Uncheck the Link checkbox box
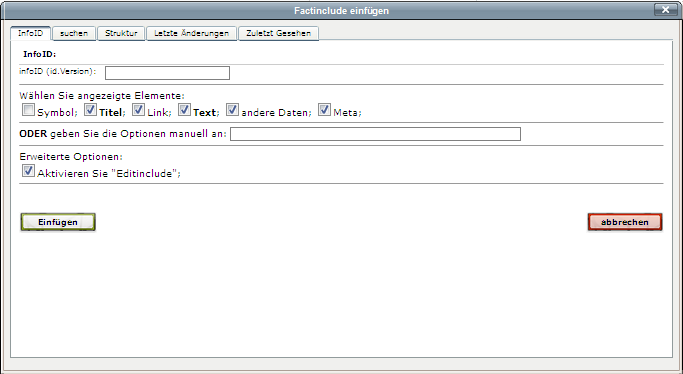Viewport: 683px width, 374px height. tap(139, 110)
